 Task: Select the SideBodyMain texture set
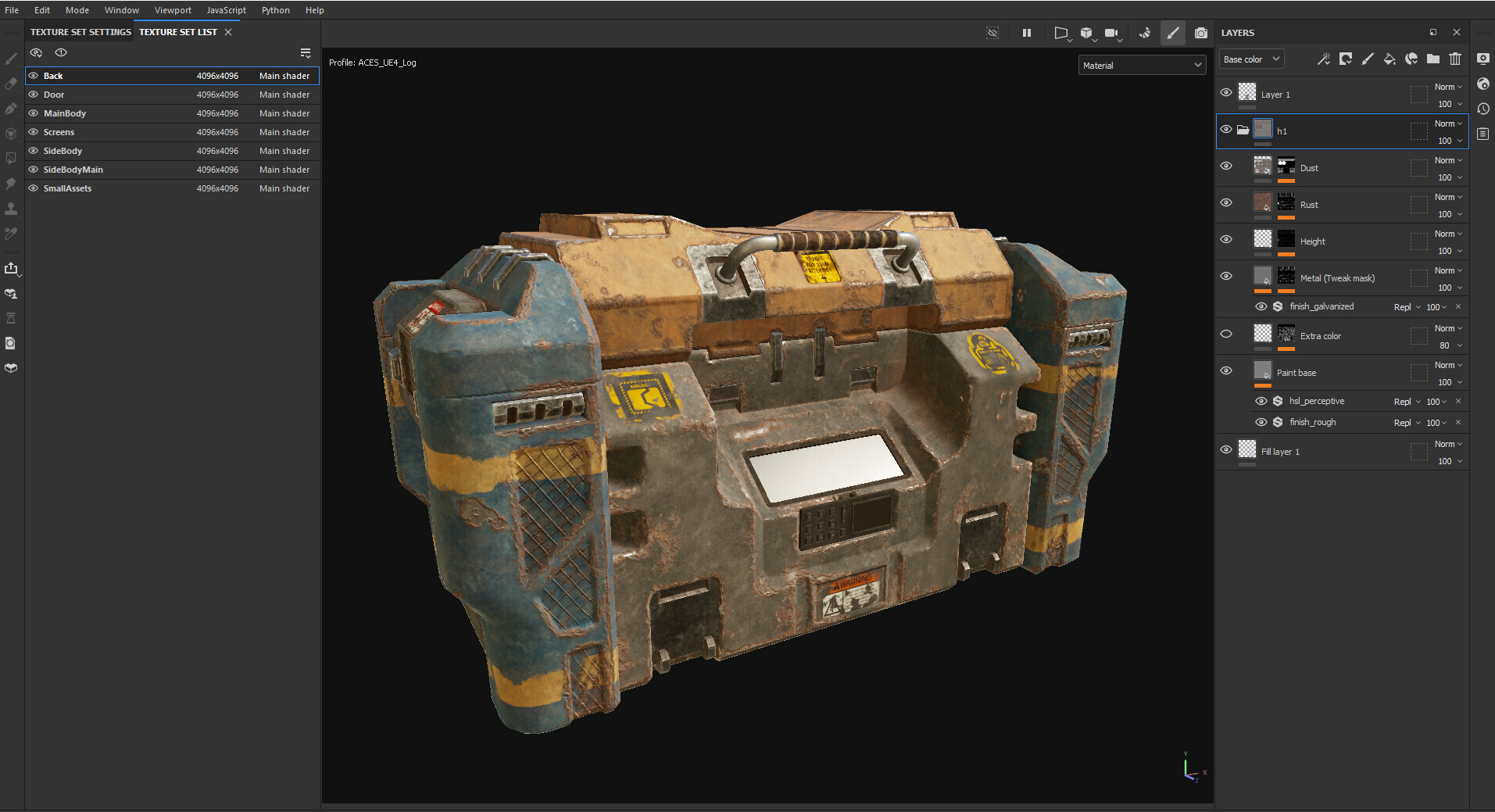pyautogui.click(x=73, y=169)
